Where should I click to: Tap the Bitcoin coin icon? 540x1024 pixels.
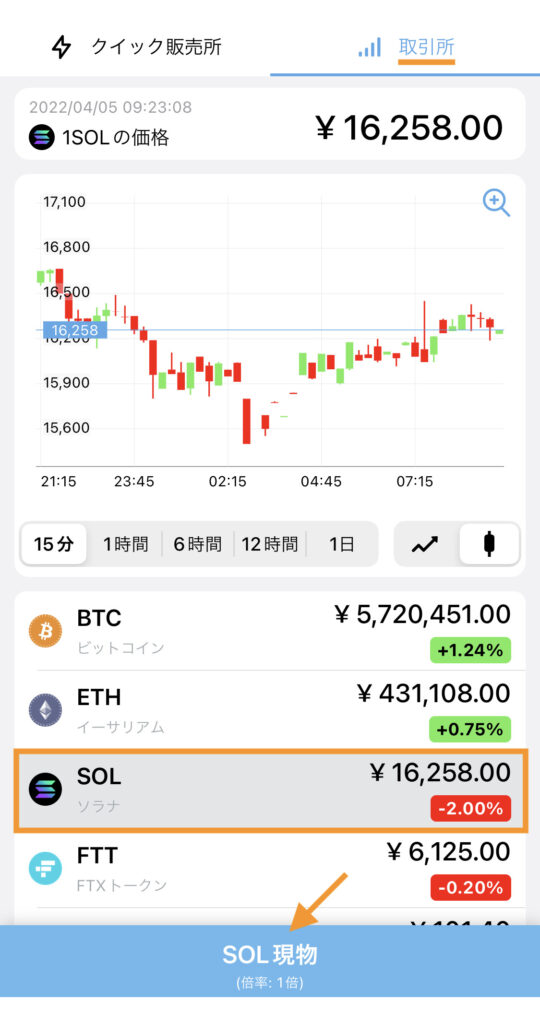pos(45,630)
